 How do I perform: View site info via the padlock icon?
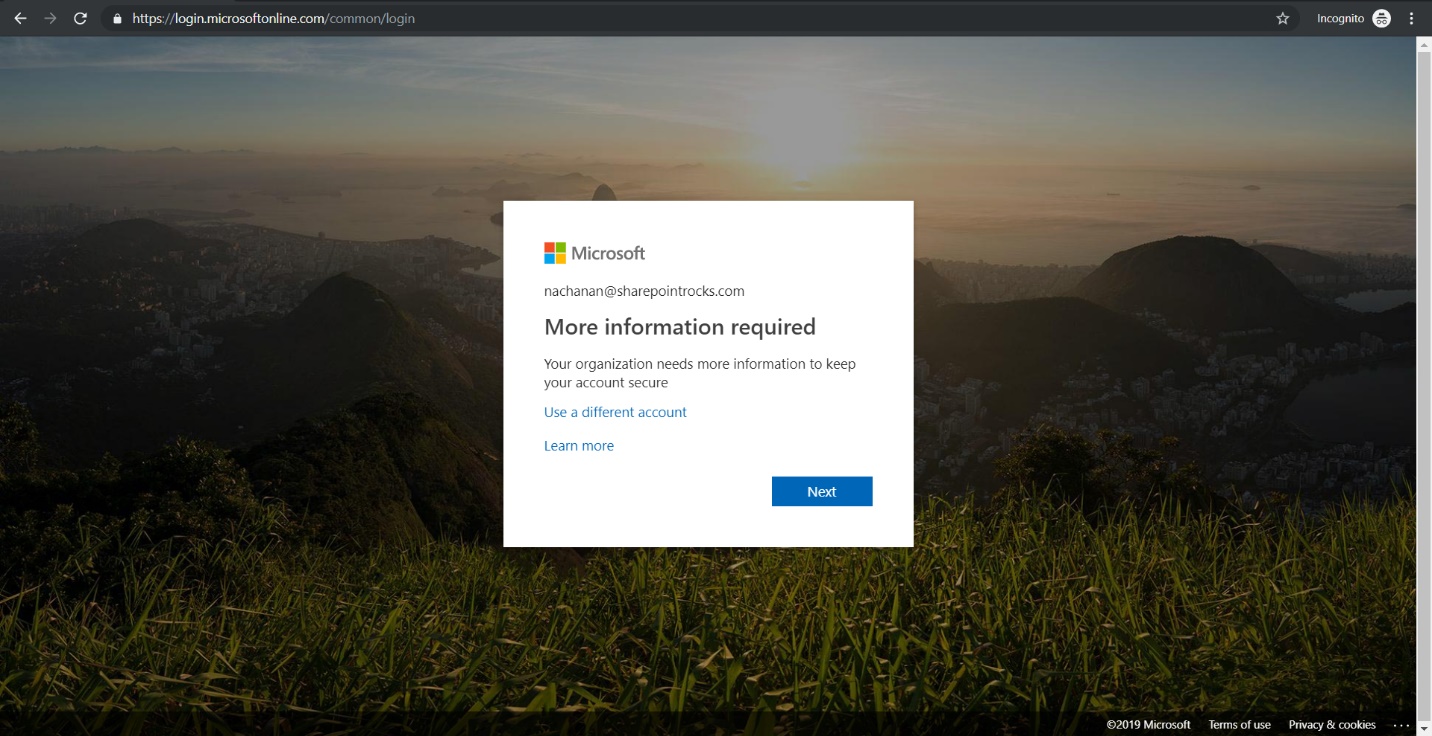pos(117,18)
